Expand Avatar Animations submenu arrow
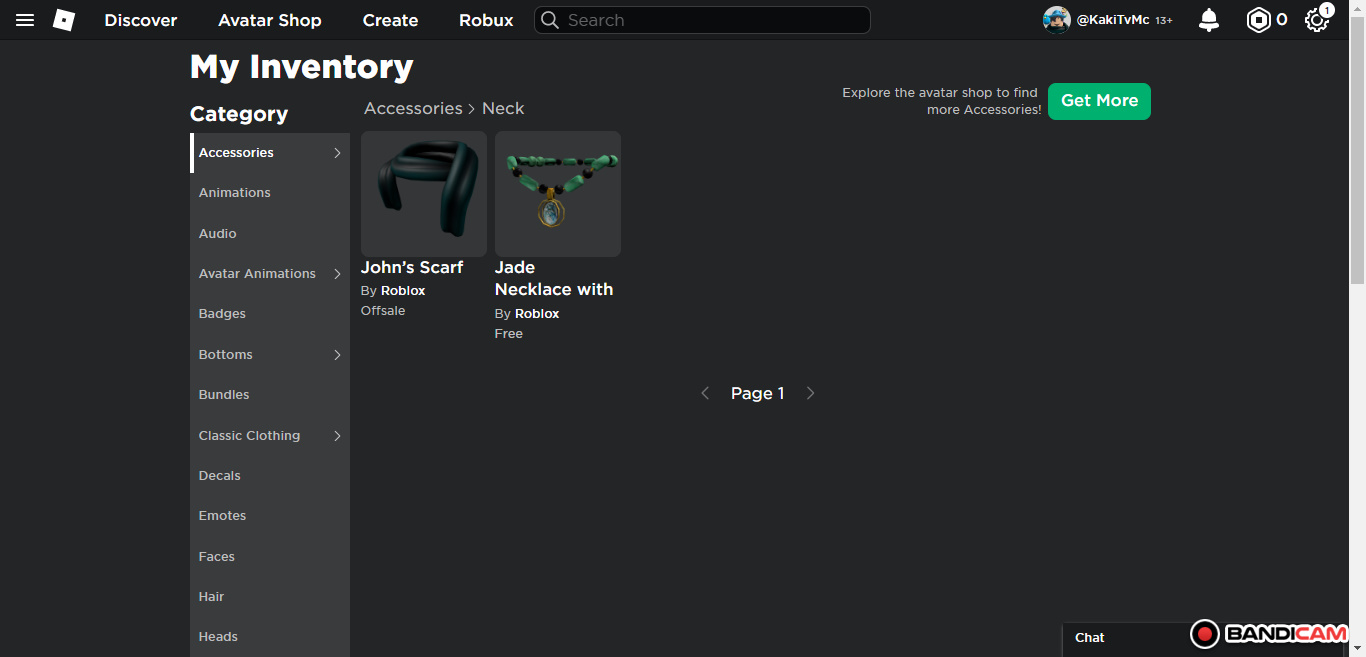Screen dimensions: 1366x657 pos(337,274)
